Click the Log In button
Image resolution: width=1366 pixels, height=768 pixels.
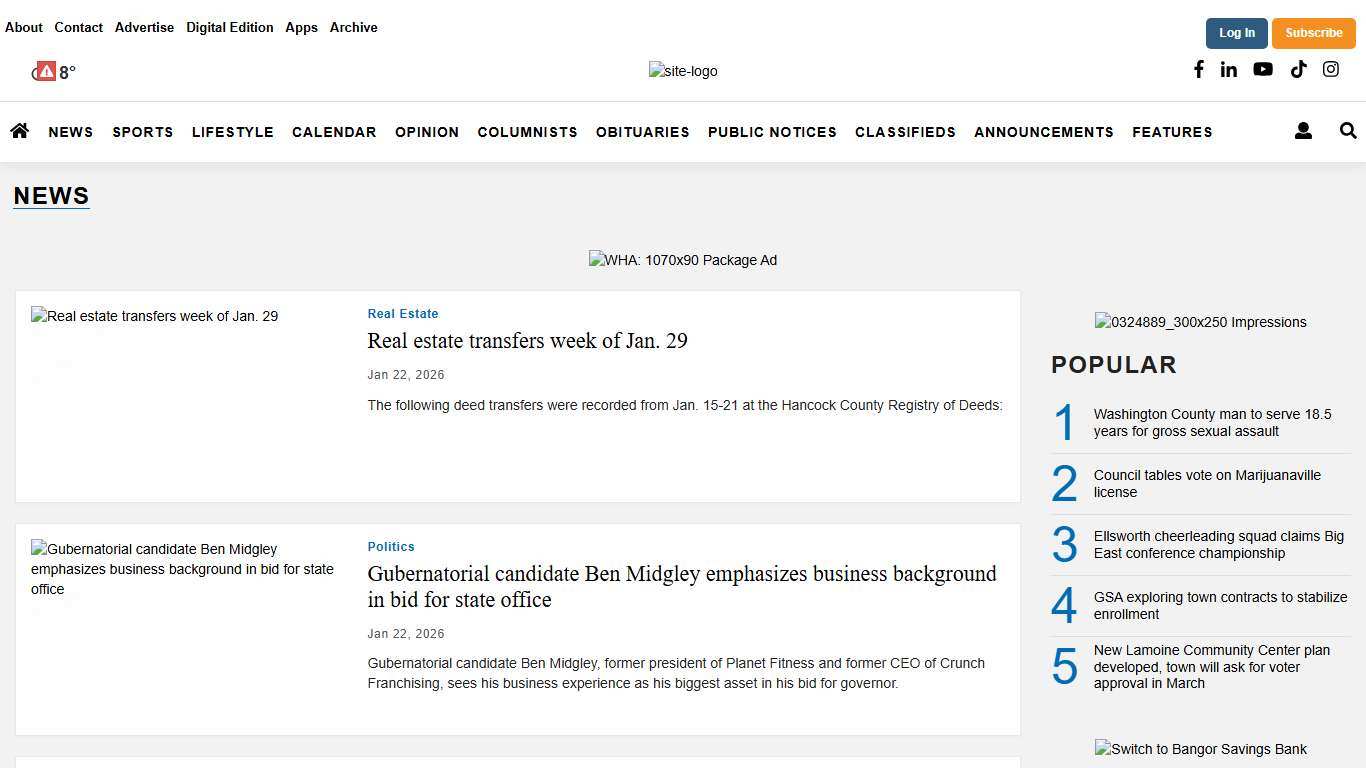coord(1237,32)
